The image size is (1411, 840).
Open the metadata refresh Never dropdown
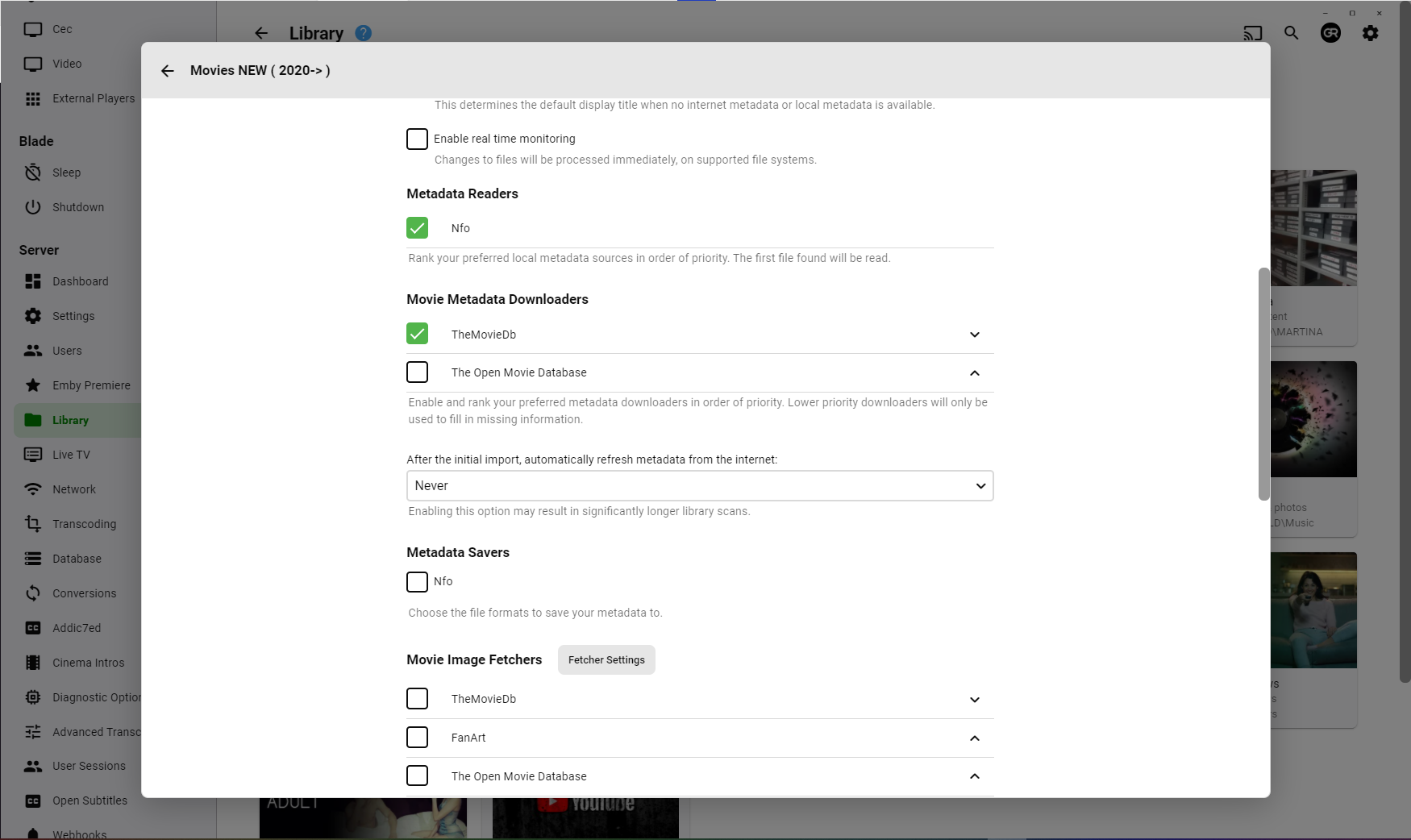[700, 486]
